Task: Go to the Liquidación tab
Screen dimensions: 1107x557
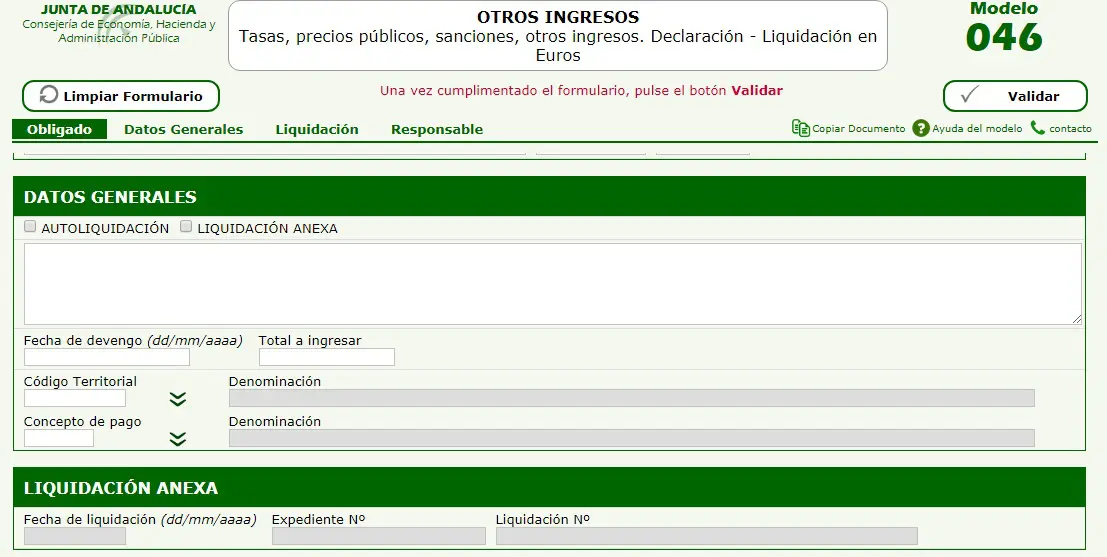Action: (x=317, y=129)
